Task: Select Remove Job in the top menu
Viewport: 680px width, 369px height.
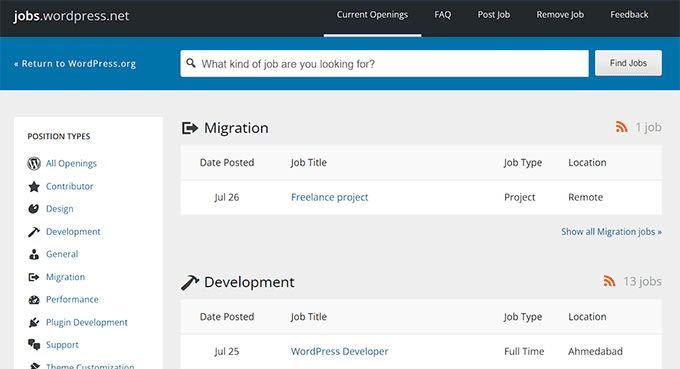Action: click(x=560, y=15)
